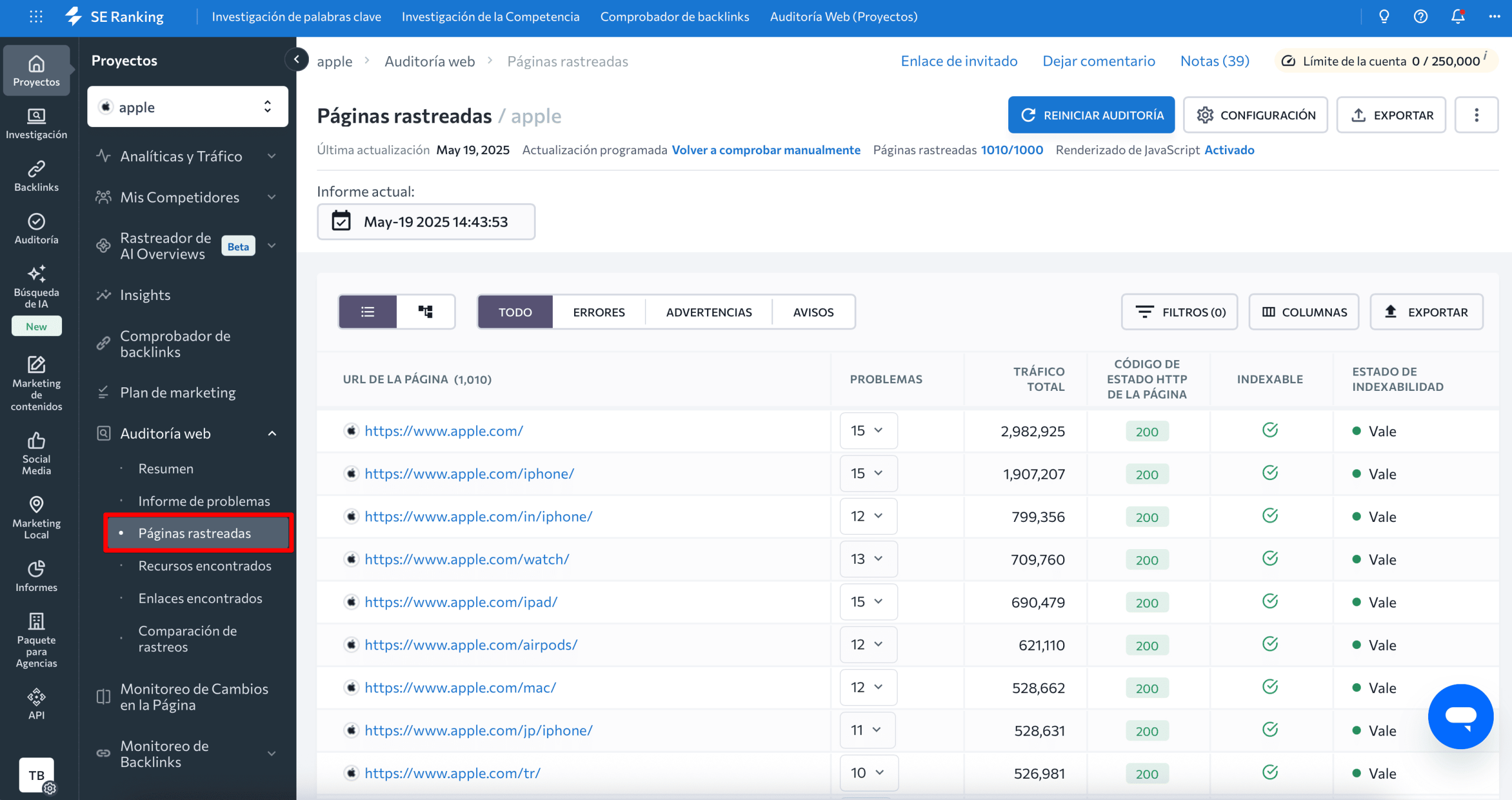Open the apple project selector dropdown
1512x800 pixels.
188,107
